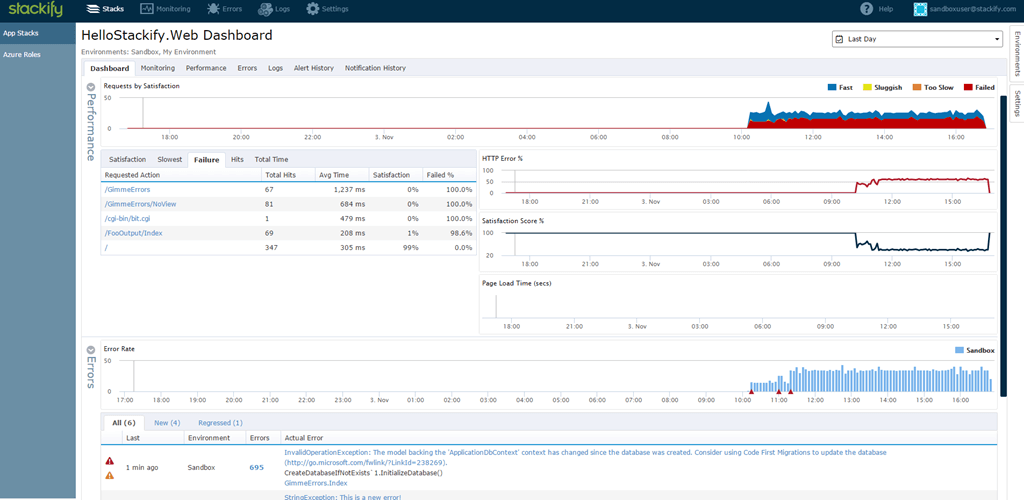Viewport: 1024px width, 500px height.
Task: Select the Total Time sub-tab
Action: [x=271, y=159]
